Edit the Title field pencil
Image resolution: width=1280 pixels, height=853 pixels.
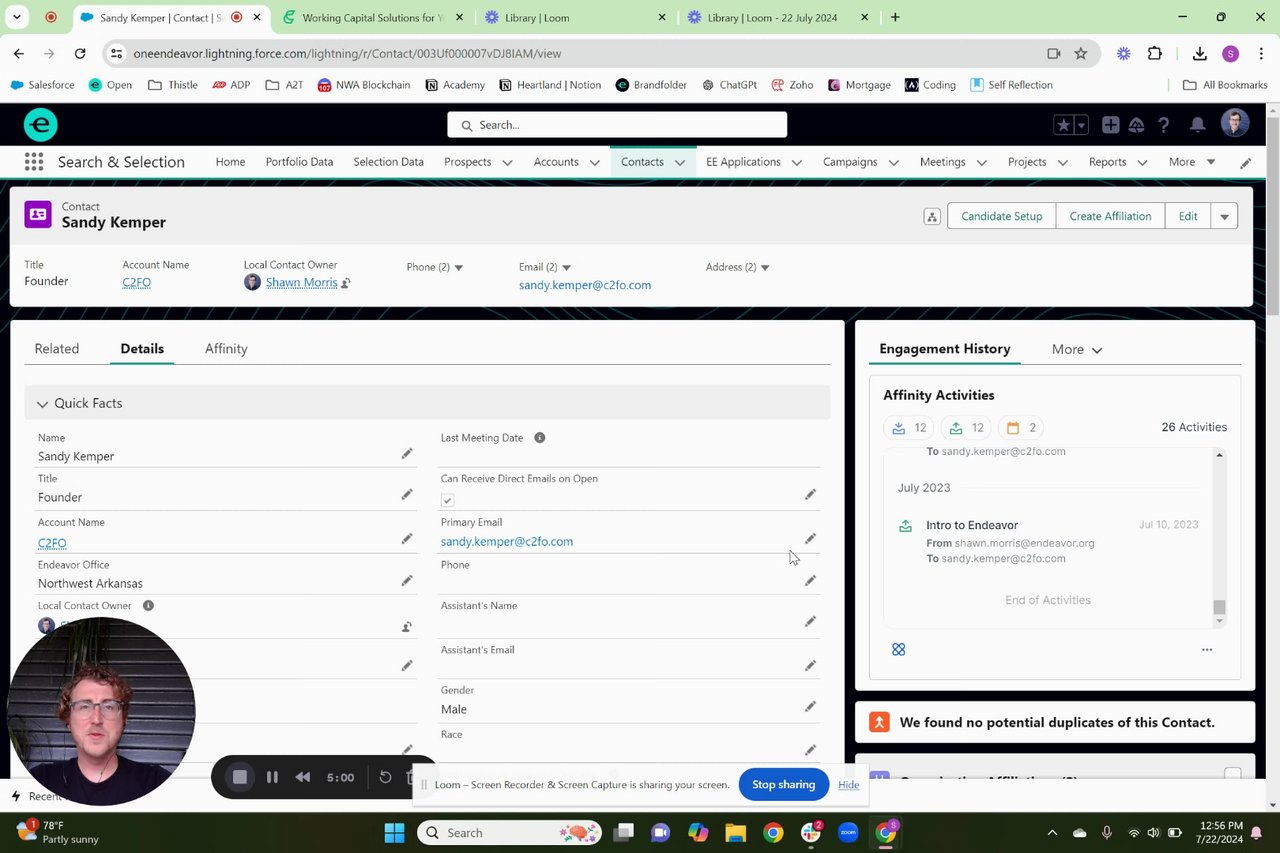(407, 495)
